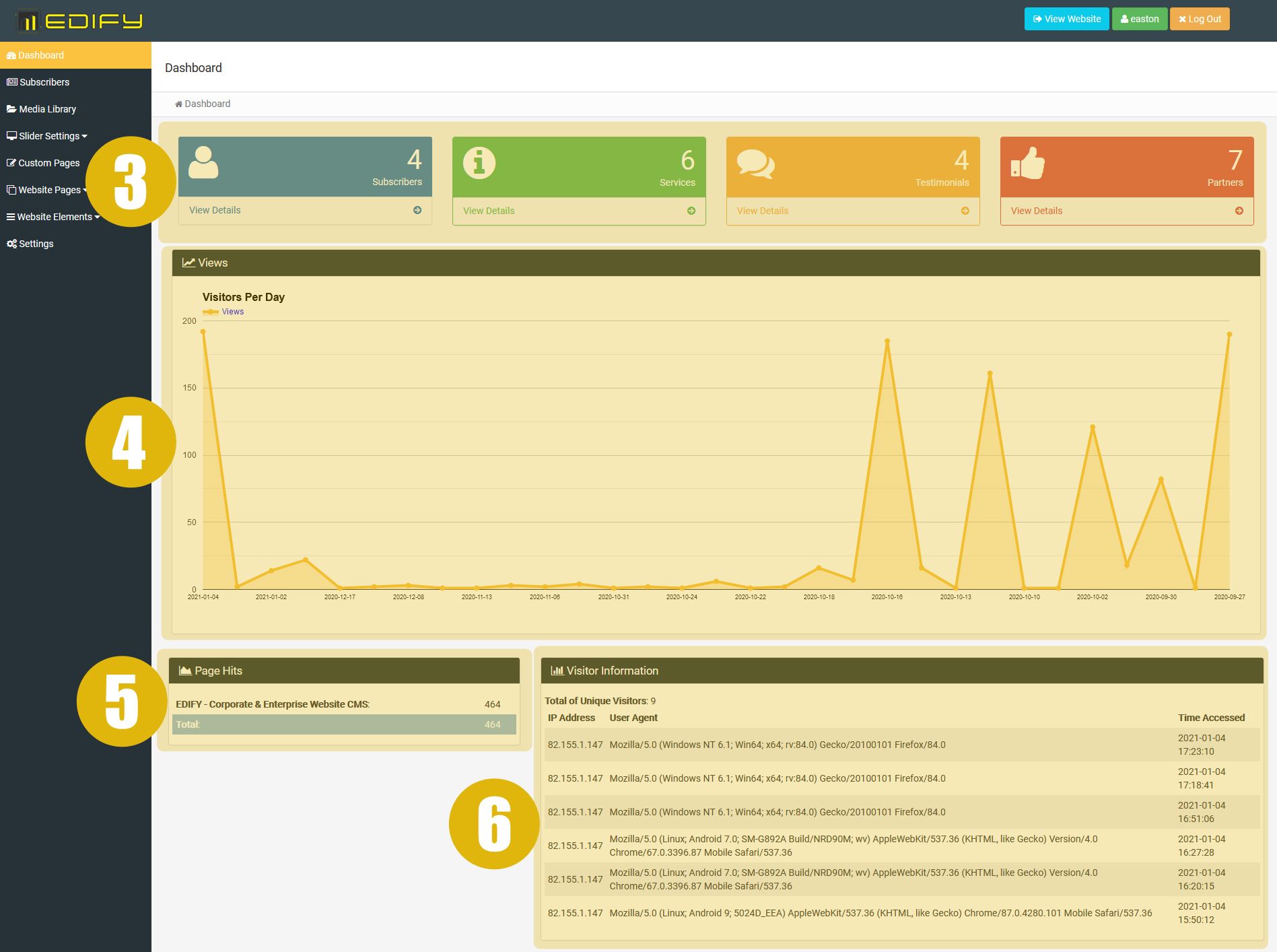Click the EDIFY logo in header

[79, 21]
